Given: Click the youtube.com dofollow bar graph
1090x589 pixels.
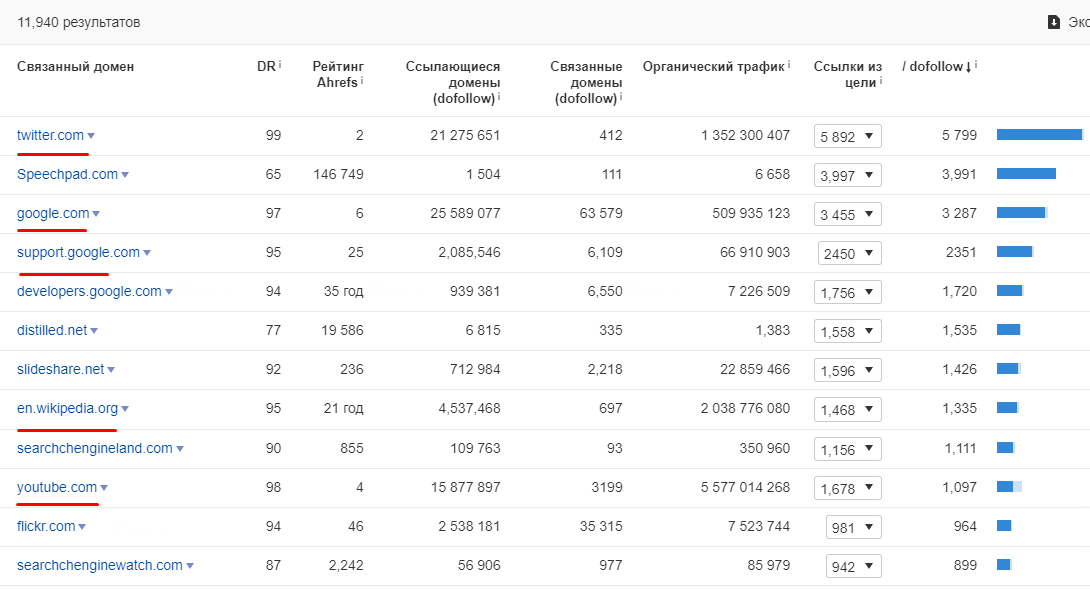Looking at the screenshot, I should [1009, 487].
